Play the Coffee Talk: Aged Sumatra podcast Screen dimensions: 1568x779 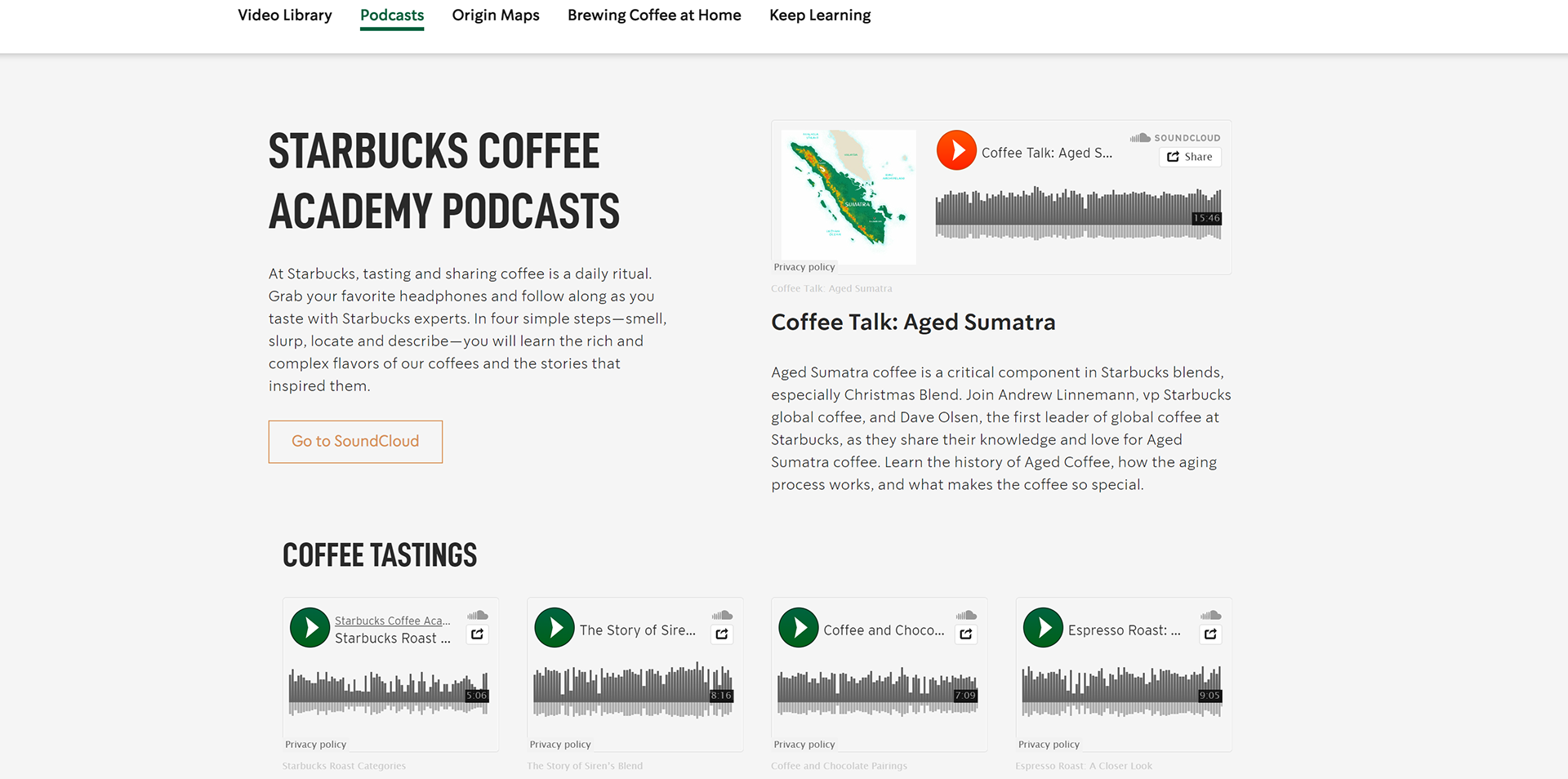[956, 151]
